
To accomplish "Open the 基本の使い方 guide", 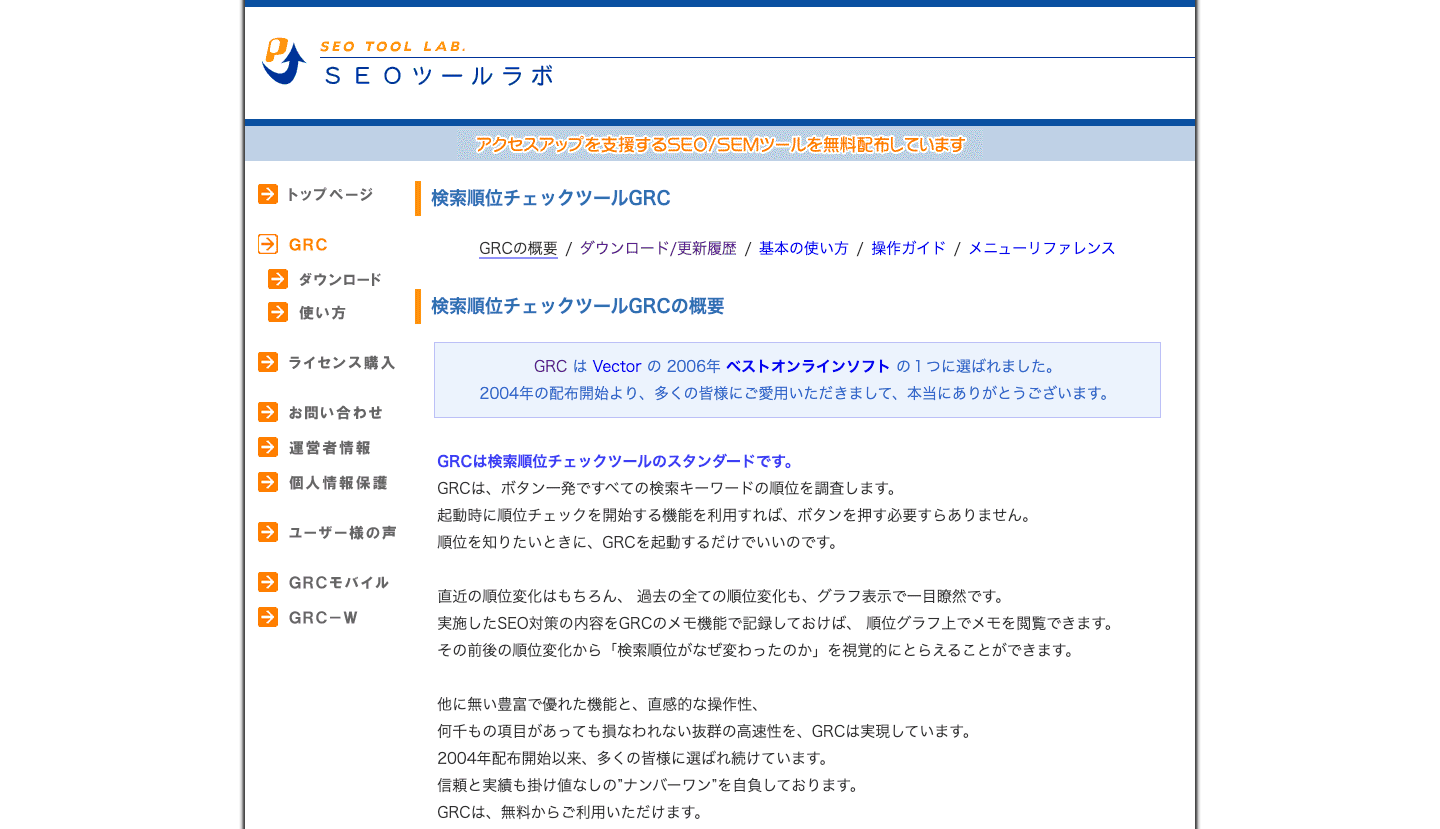I will tap(803, 248).
